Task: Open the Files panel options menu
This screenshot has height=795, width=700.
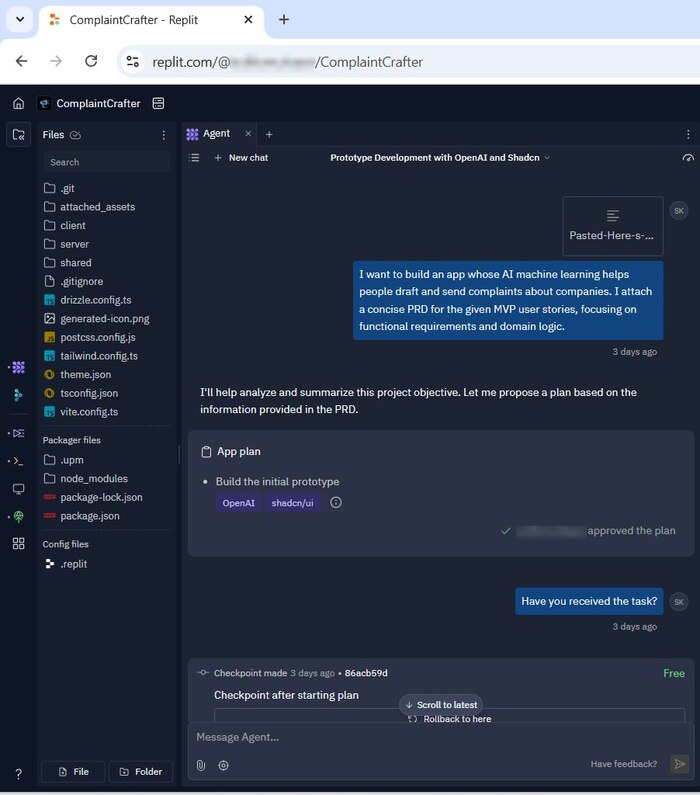Action: [164, 135]
